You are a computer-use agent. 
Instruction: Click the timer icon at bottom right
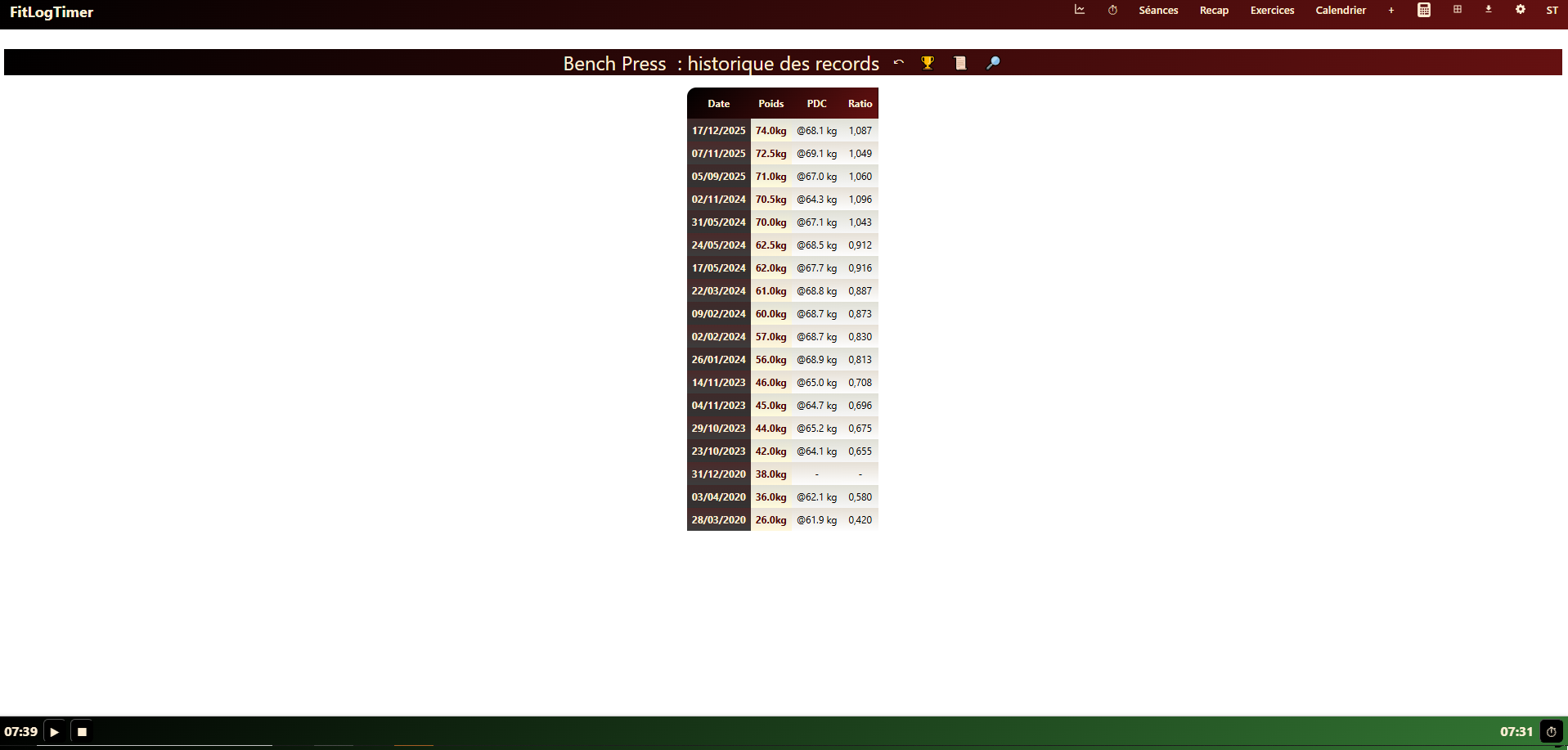coord(1551,732)
